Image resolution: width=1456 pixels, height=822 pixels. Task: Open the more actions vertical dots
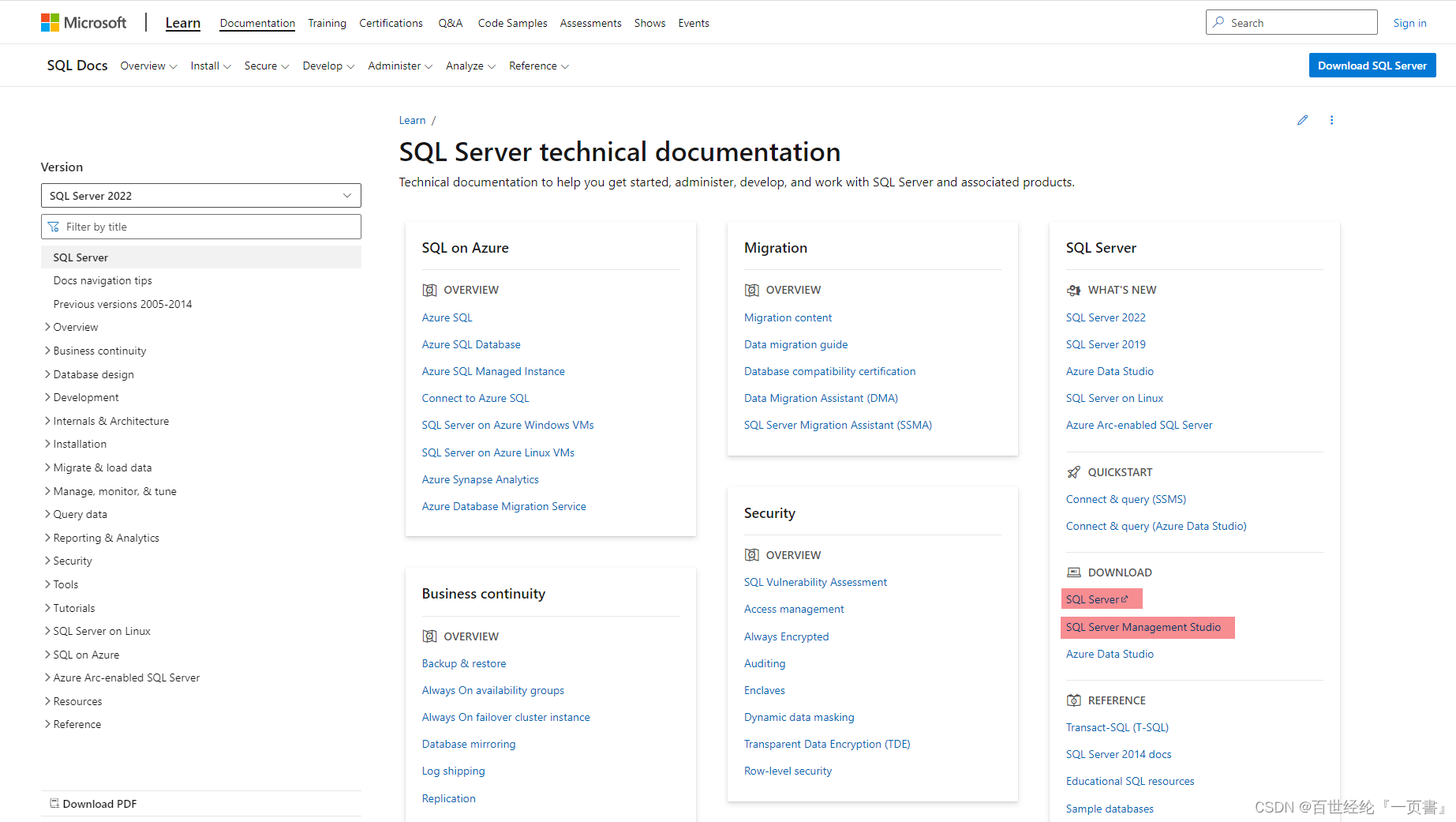[1331, 120]
